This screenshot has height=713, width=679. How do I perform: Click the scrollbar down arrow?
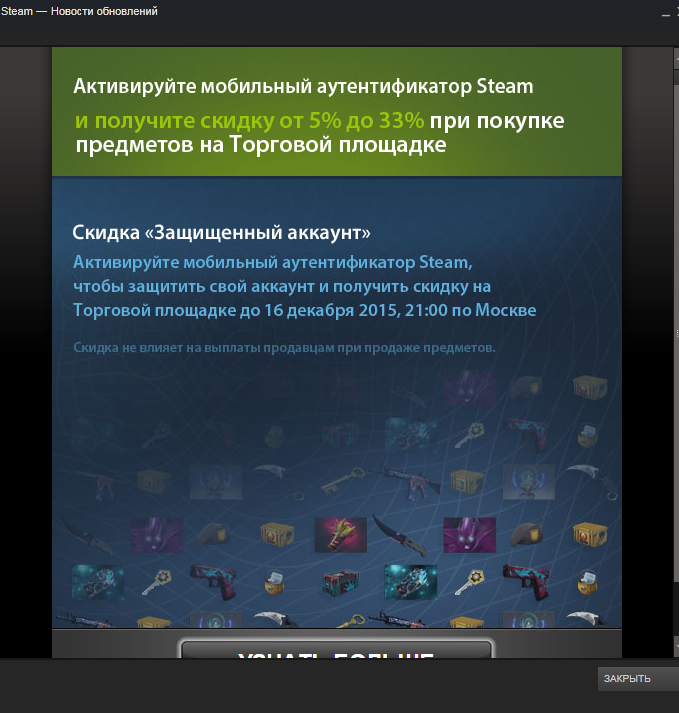[676, 647]
